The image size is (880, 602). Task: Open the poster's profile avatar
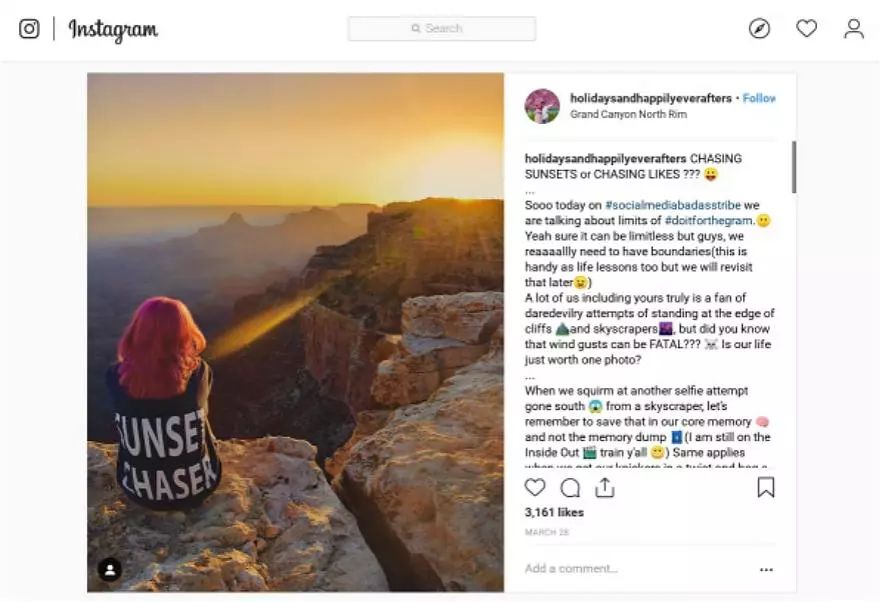point(542,106)
